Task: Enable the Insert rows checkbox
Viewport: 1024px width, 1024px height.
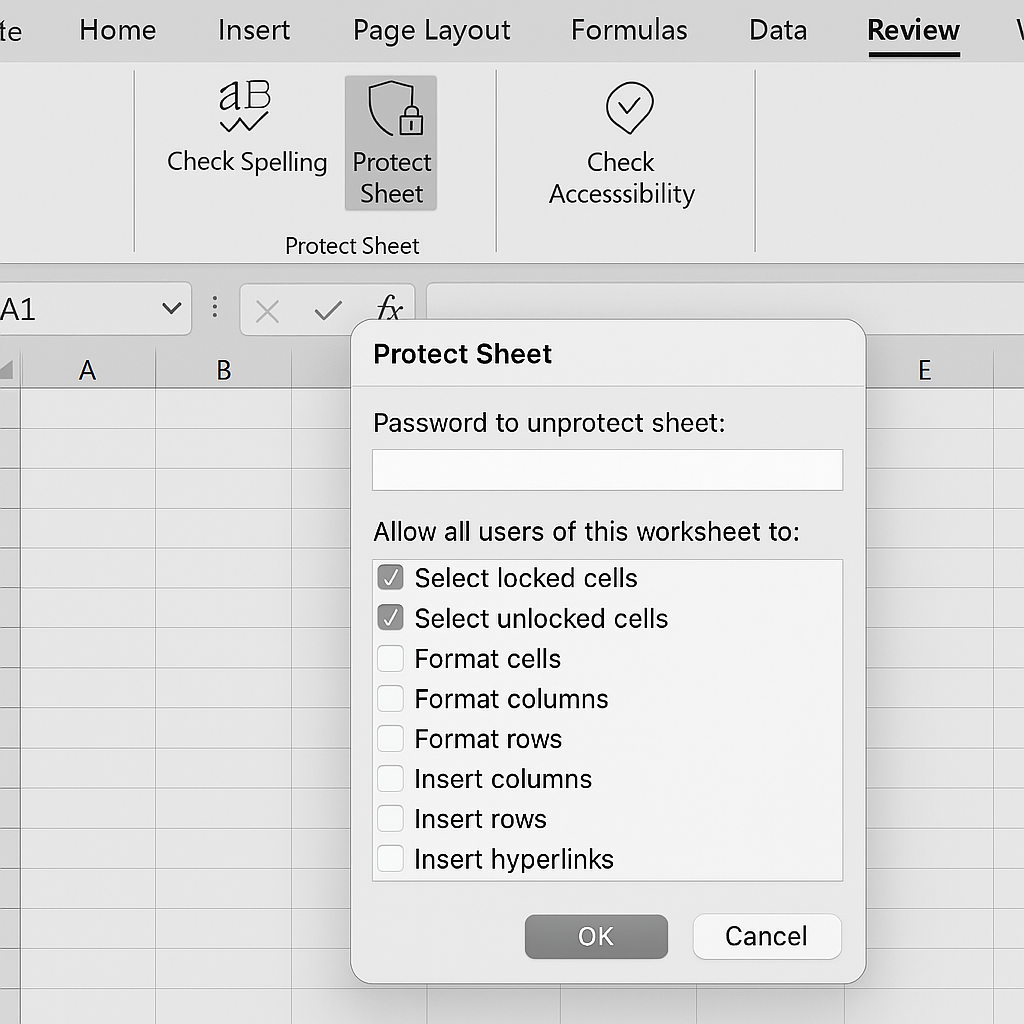Action: [x=390, y=818]
